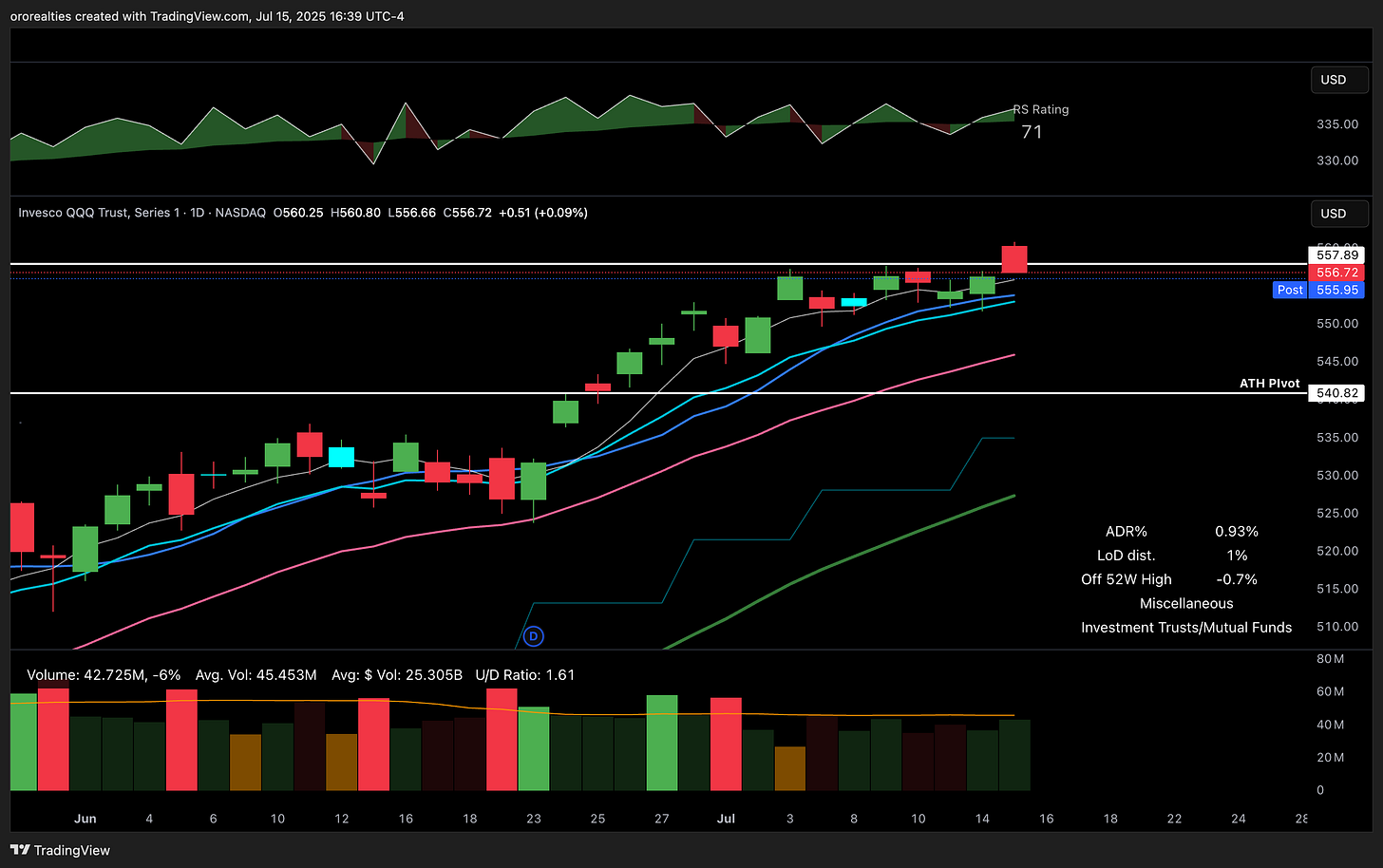This screenshot has height=868, width=1383.
Task: Click the +0.51 (+0.09%) change value
Action: coord(543,213)
